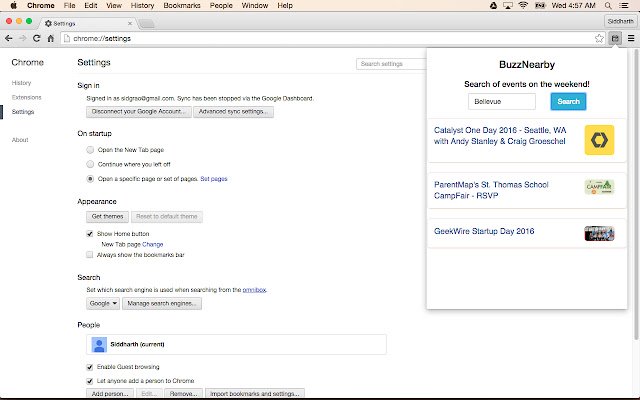
Task: Open the Bookmarks menu in menu bar
Action: click(x=182, y=6)
